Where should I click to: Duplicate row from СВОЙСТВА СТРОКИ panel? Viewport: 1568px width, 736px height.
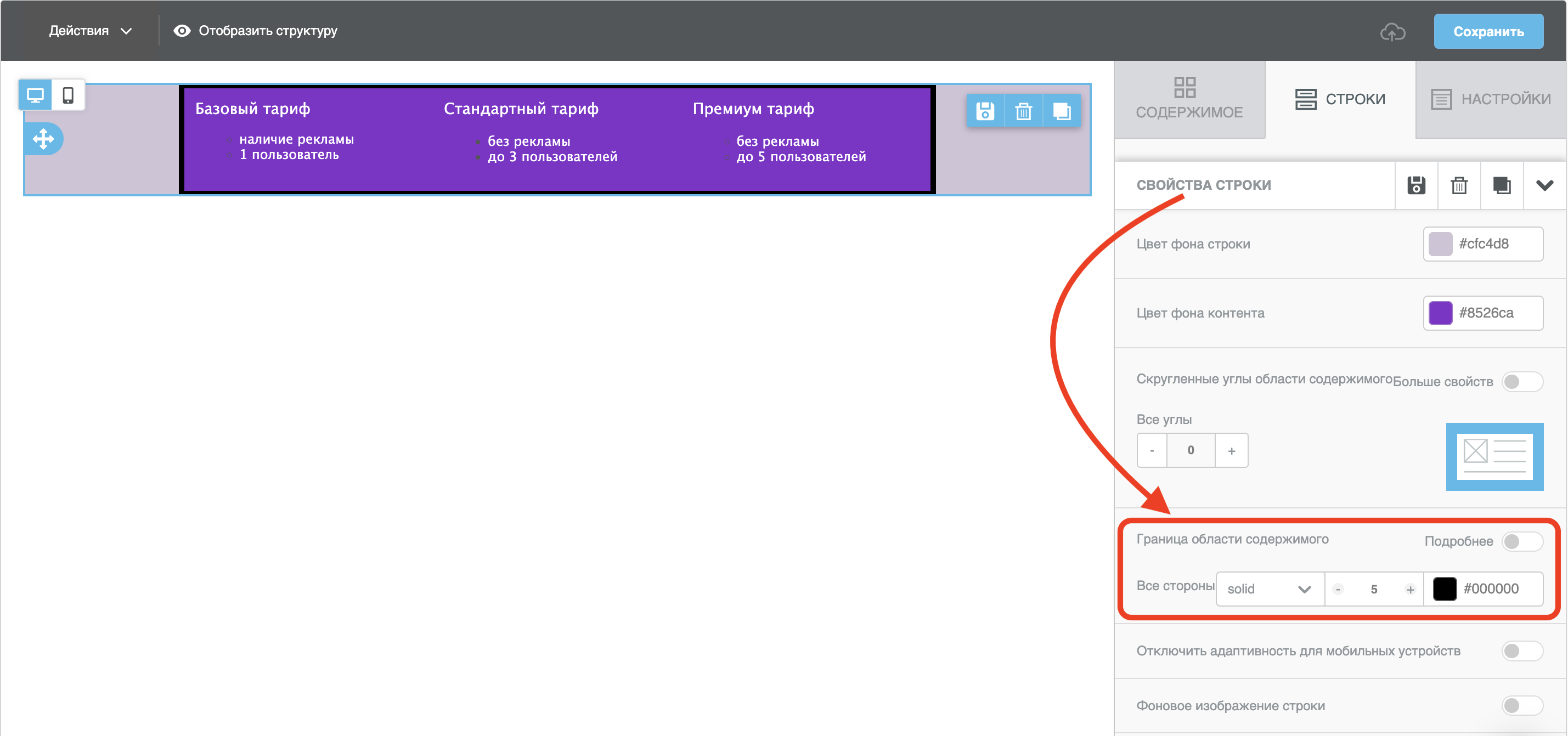pos(1502,185)
